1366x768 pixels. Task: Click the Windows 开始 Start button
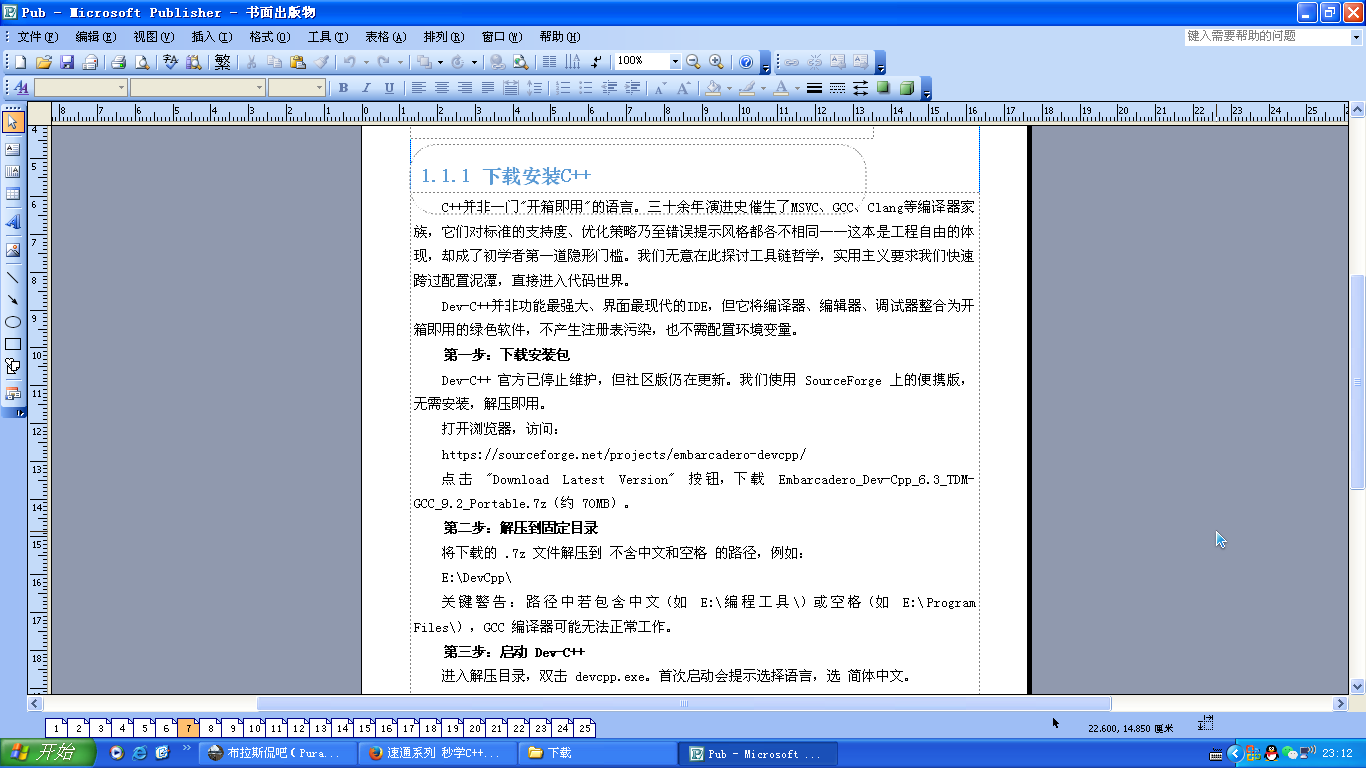pos(42,753)
